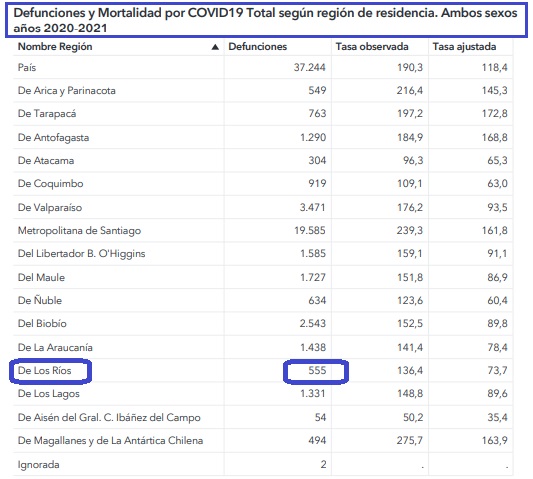Click the highlighted De Los Ríos label

(45, 371)
